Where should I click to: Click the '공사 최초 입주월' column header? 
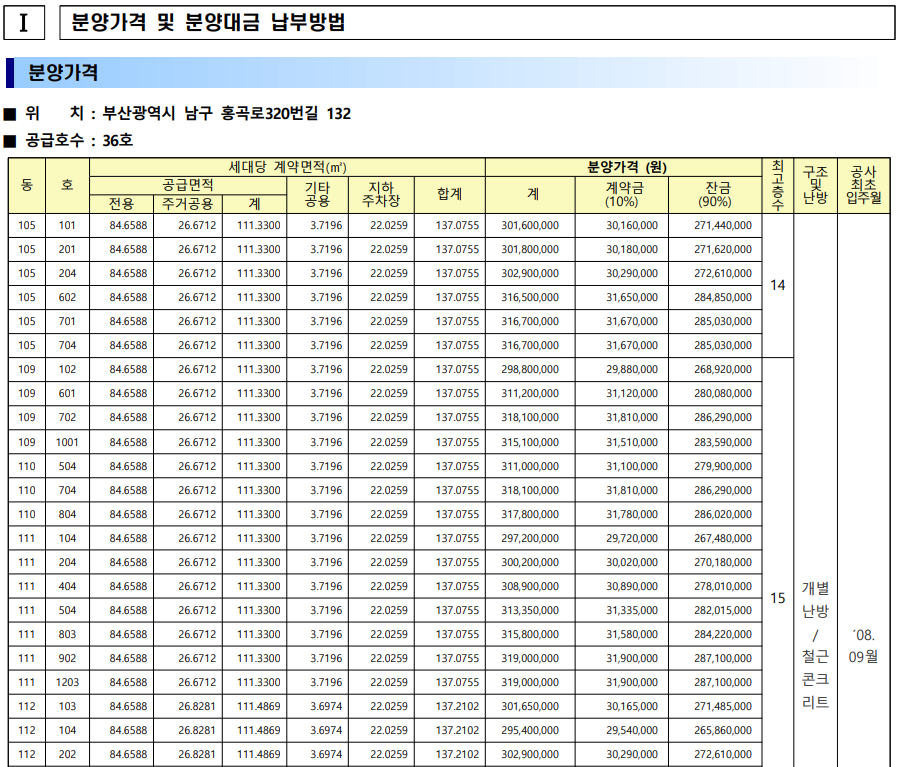(x=863, y=185)
